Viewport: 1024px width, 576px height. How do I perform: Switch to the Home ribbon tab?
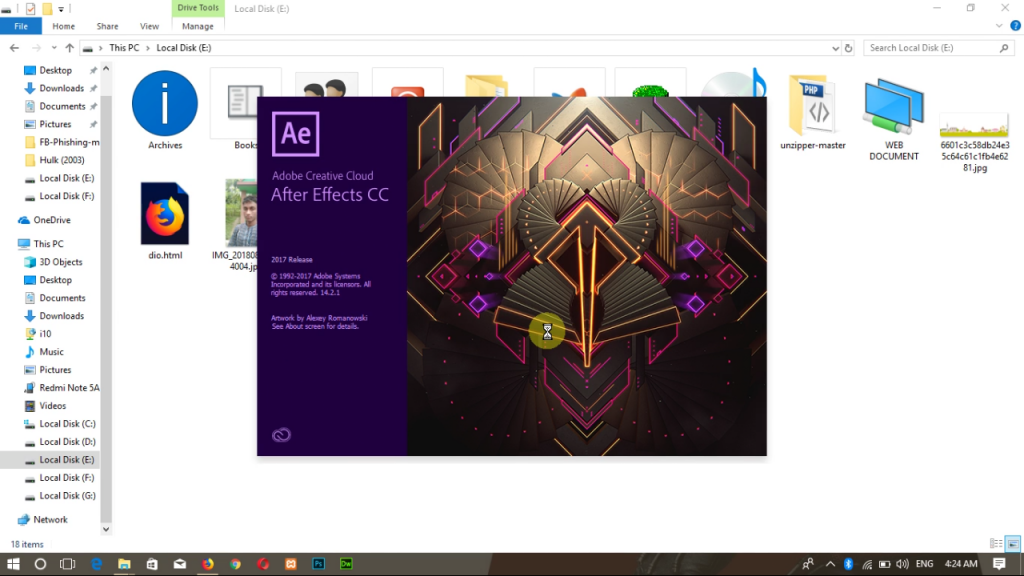[x=63, y=26]
